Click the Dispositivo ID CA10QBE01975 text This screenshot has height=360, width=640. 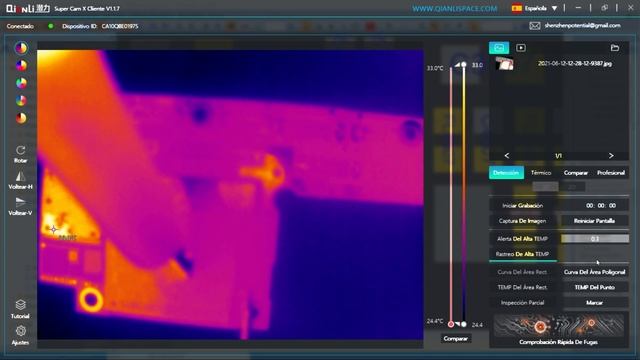coord(100,26)
